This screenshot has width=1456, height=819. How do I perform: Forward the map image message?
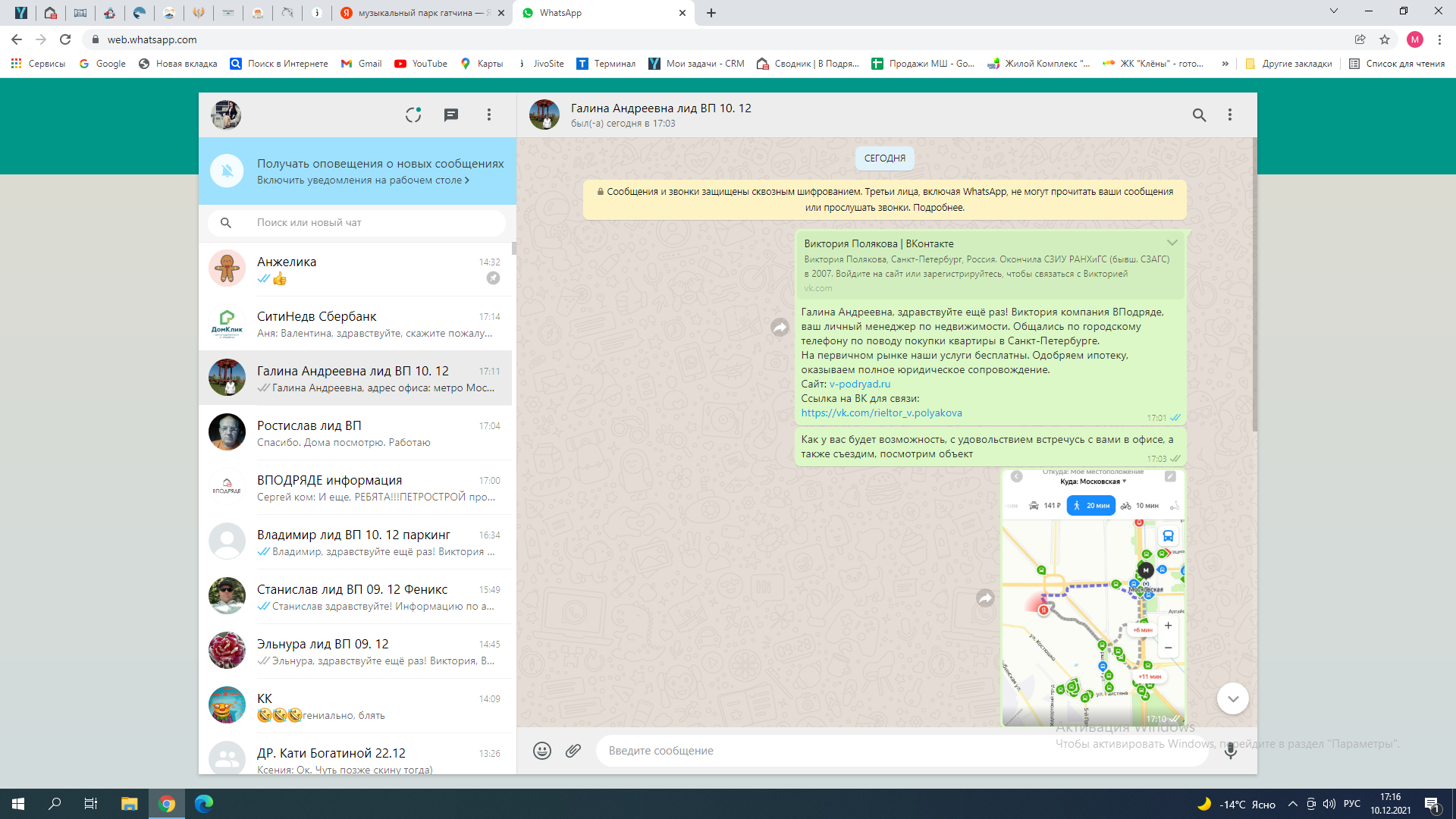[985, 598]
